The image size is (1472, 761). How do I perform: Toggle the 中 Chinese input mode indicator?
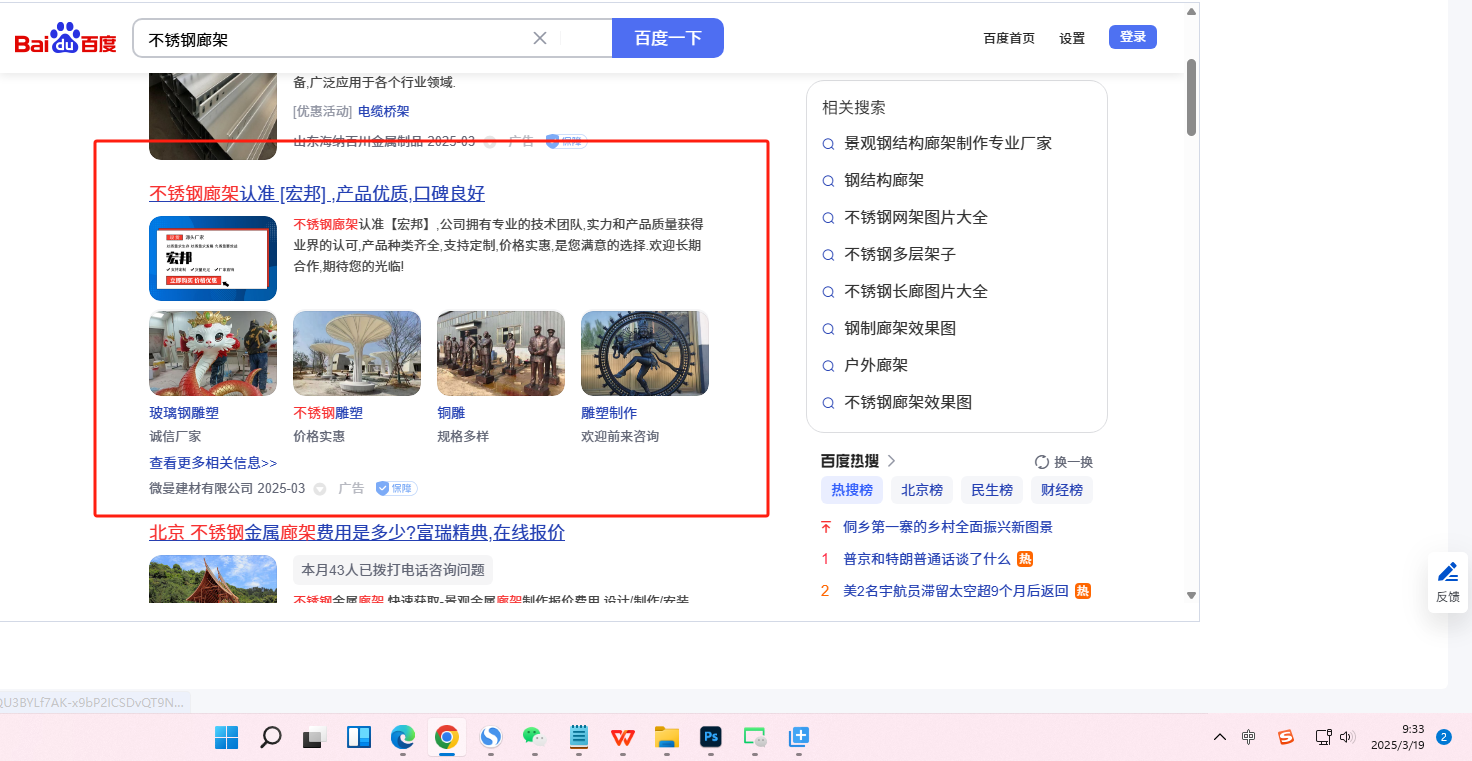1249,738
